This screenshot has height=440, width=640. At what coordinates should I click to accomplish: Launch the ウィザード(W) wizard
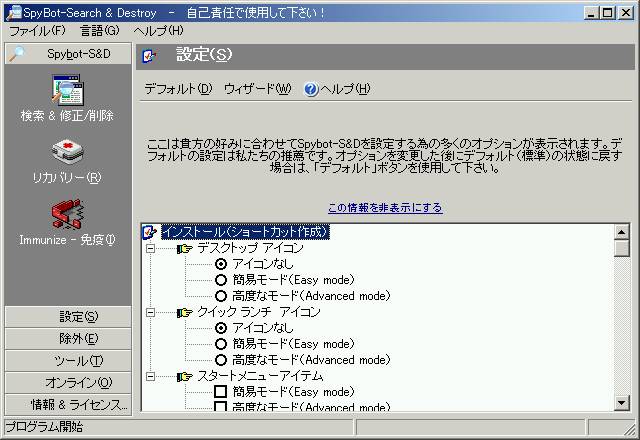coord(258,89)
